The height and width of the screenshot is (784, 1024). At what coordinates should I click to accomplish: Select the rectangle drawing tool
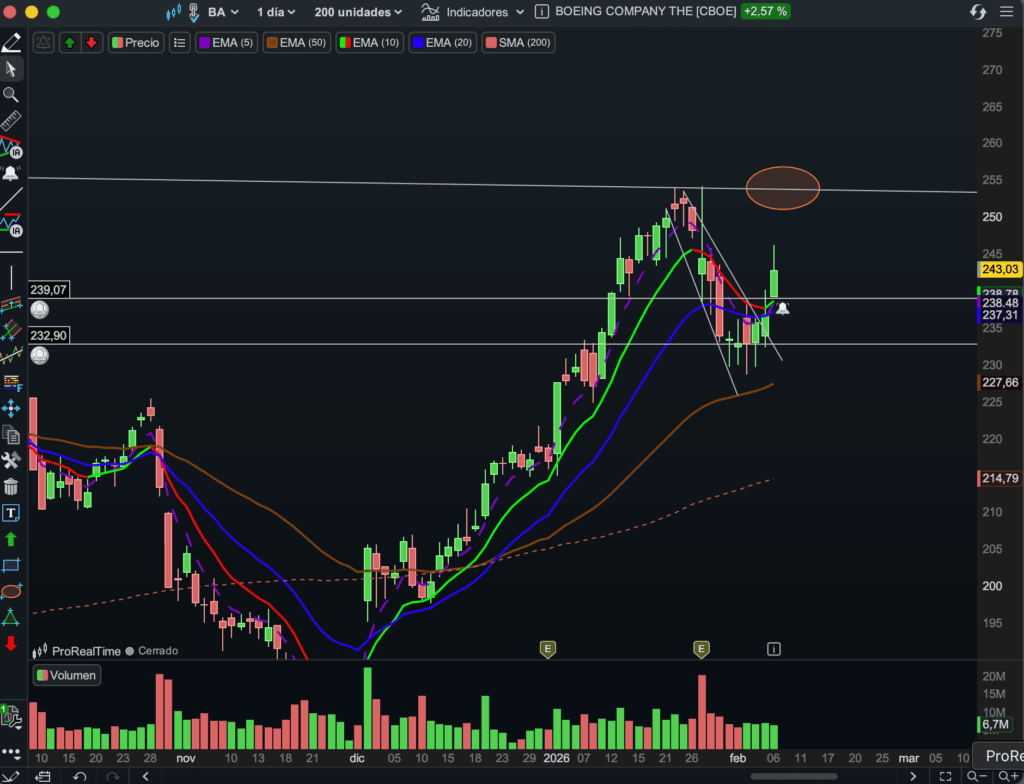pyautogui.click(x=11, y=565)
